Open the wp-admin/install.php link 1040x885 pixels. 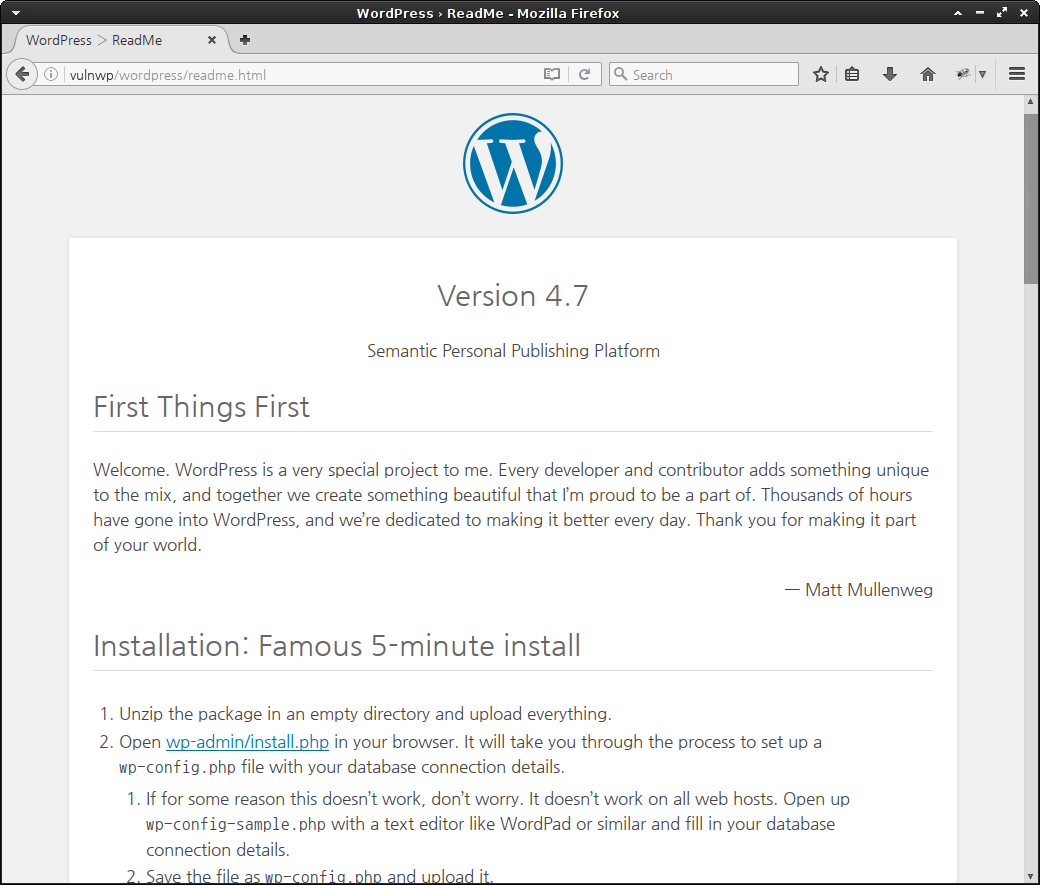(247, 742)
